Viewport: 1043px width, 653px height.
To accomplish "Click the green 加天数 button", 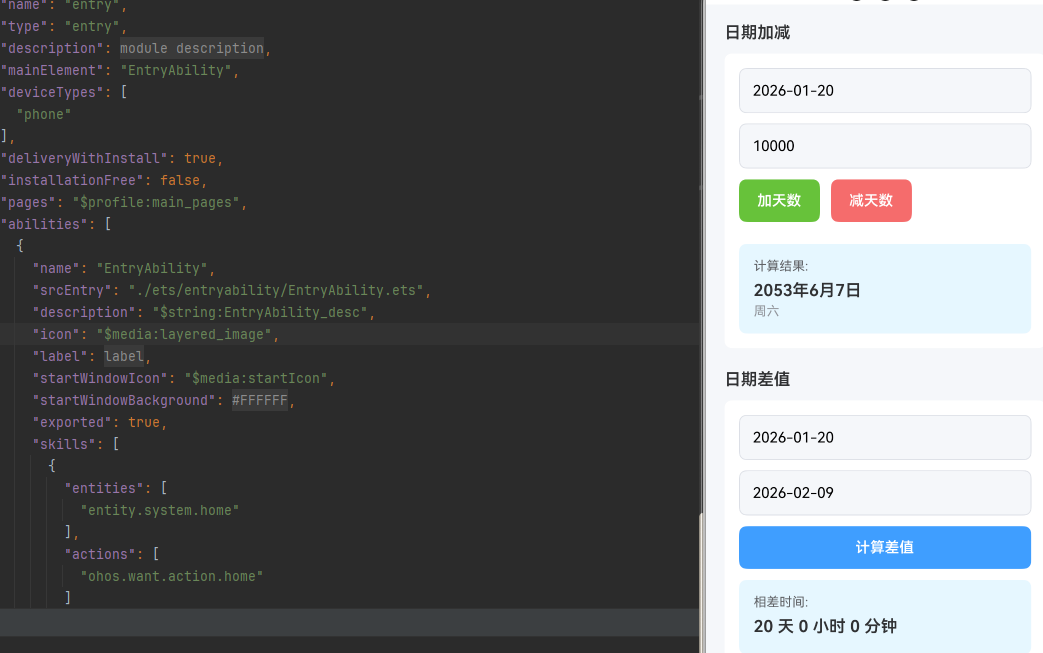I will point(779,201).
